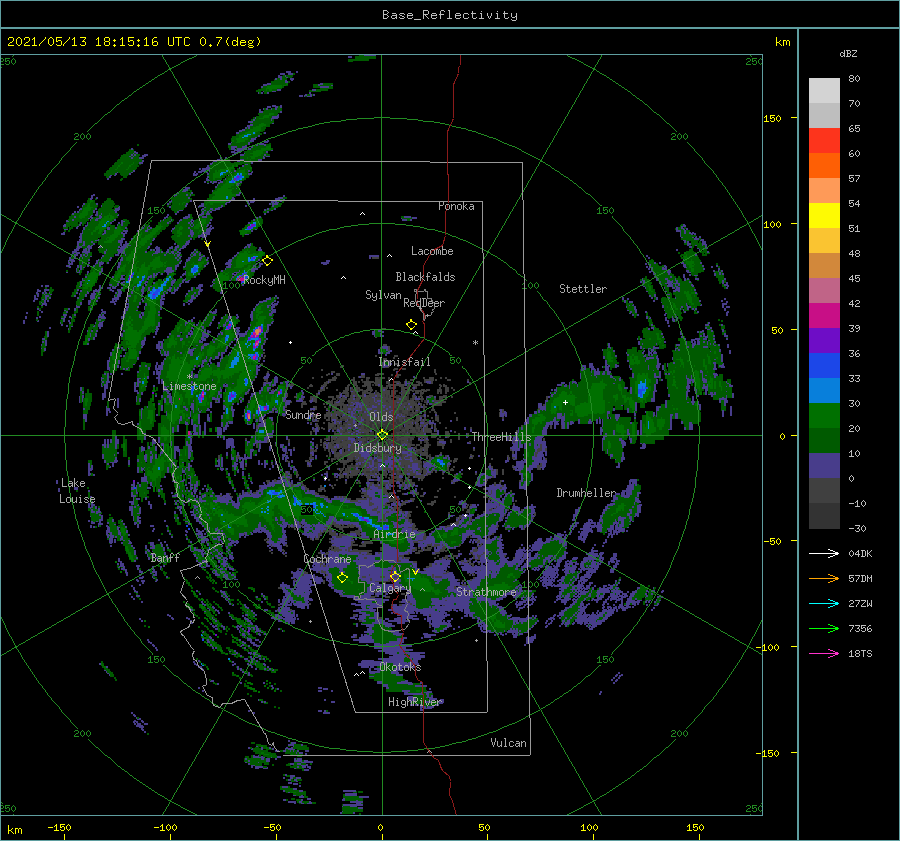Click the Blackfalds city label

click(x=425, y=277)
